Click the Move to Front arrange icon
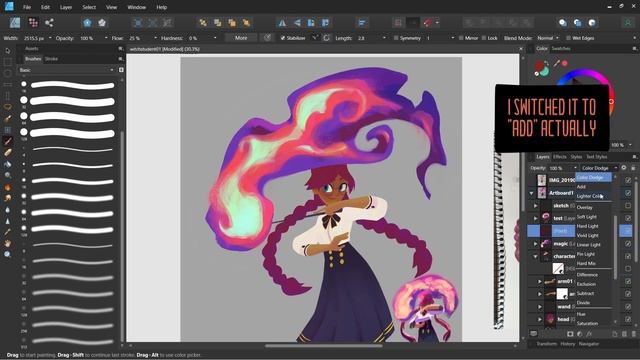640x360 pixels. [x=247, y=23]
